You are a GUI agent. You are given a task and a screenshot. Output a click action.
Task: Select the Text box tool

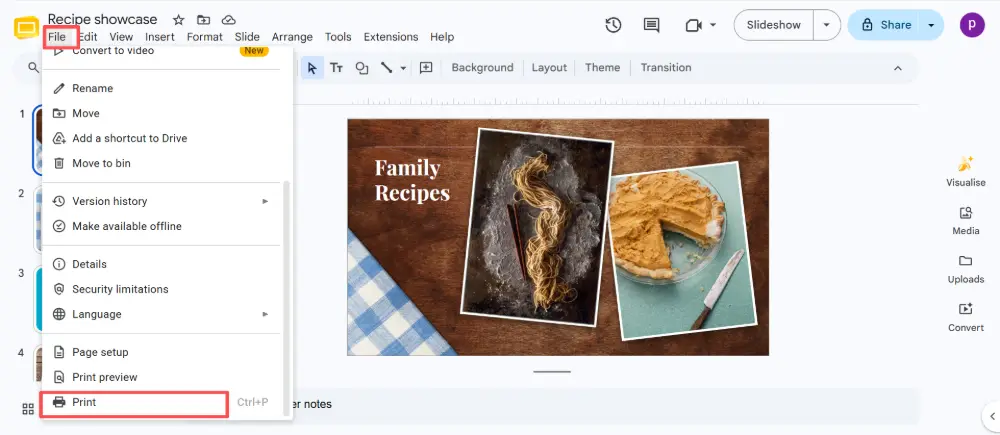tap(336, 68)
